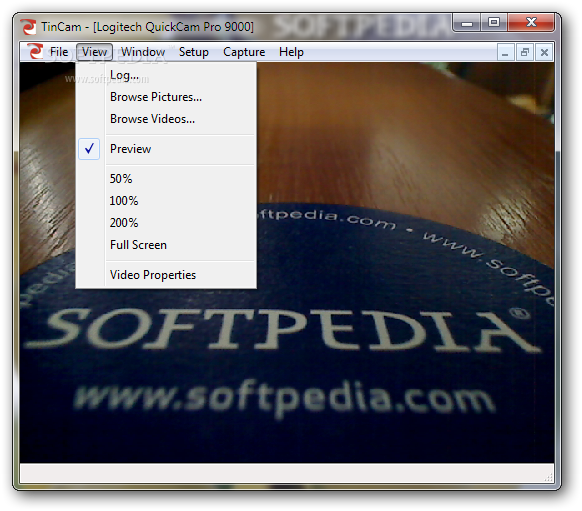Image resolution: width=582 pixels, height=511 pixels.
Task: Click the TinCam title bar app icon
Action: tap(28, 27)
